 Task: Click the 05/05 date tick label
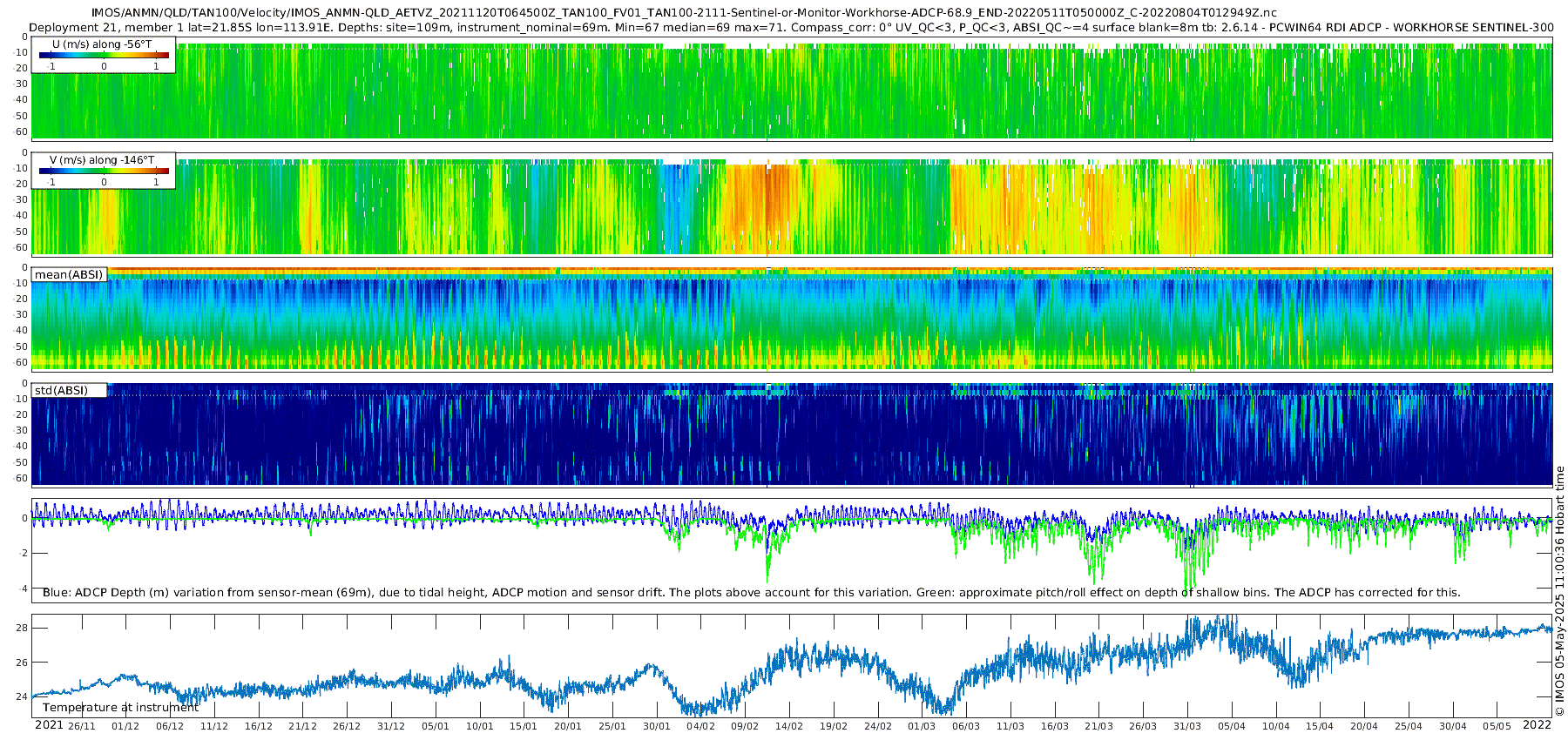(1497, 726)
